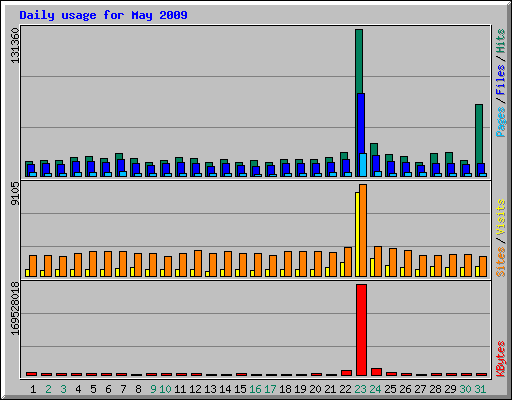This screenshot has width=512, height=400.
Task: Click the green hits bar for day 7
Action: click(x=119, y=157)
